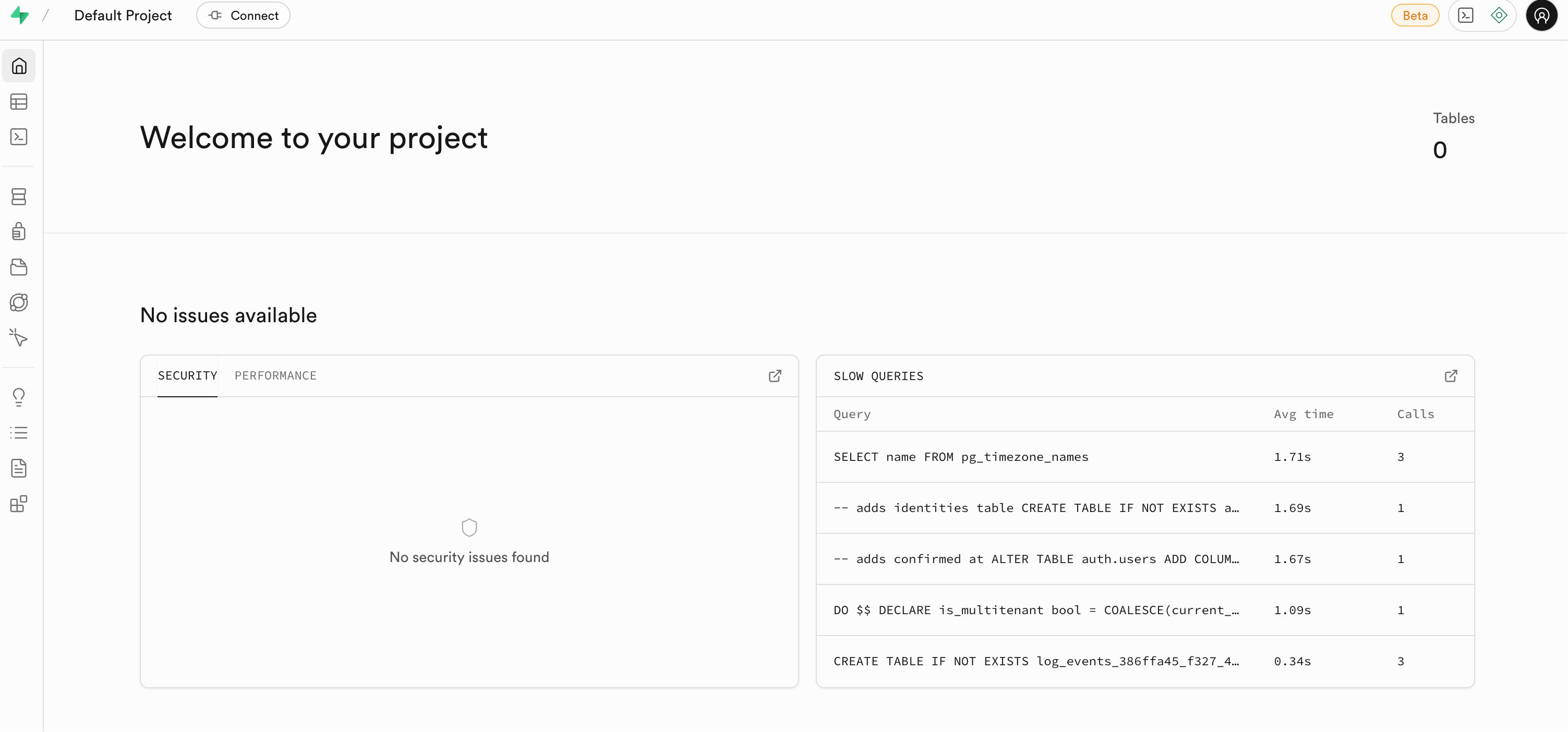Open the Database sidebar icon

(x=19, y=197)
